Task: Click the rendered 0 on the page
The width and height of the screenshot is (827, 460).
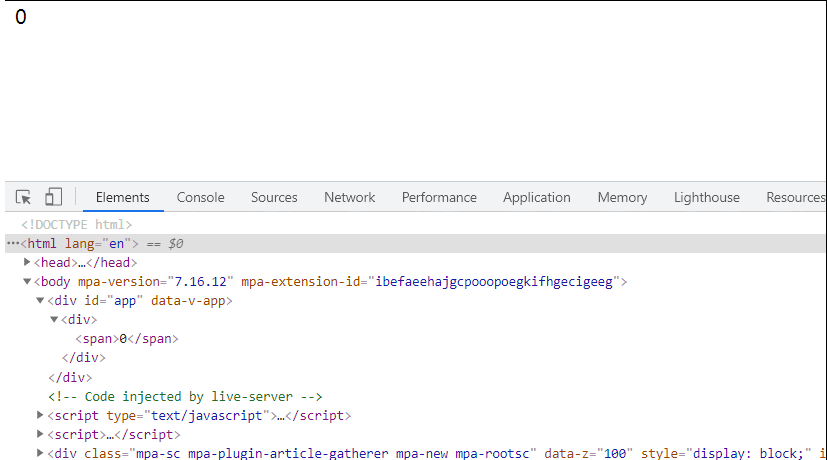Action: click(21, 17)
